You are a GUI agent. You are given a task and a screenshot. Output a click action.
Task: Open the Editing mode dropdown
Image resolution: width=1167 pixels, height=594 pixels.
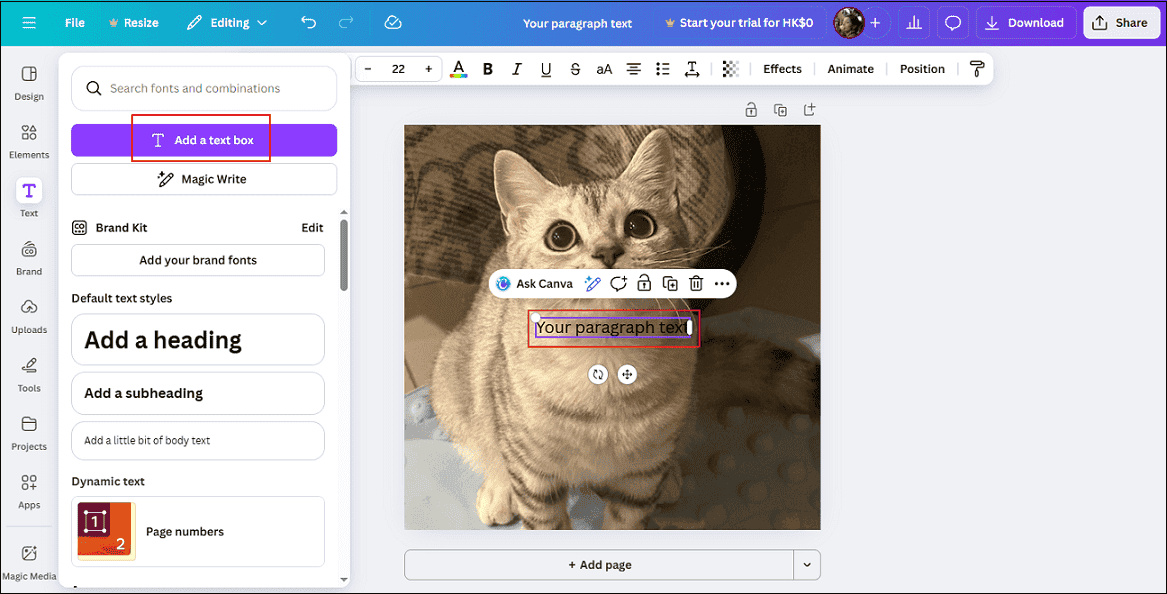click(227, 21)
